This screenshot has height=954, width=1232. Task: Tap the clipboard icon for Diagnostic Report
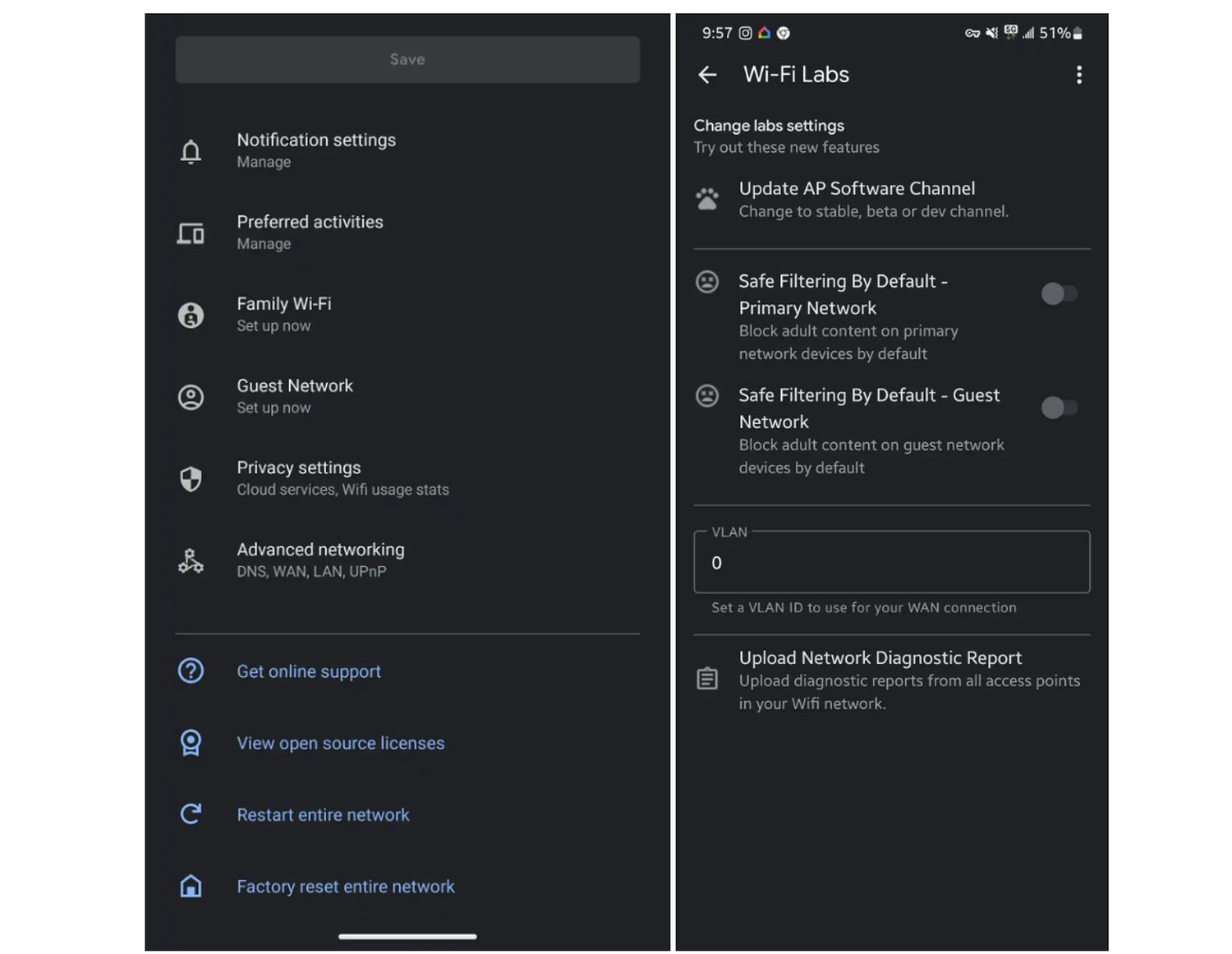pos(707,679)
